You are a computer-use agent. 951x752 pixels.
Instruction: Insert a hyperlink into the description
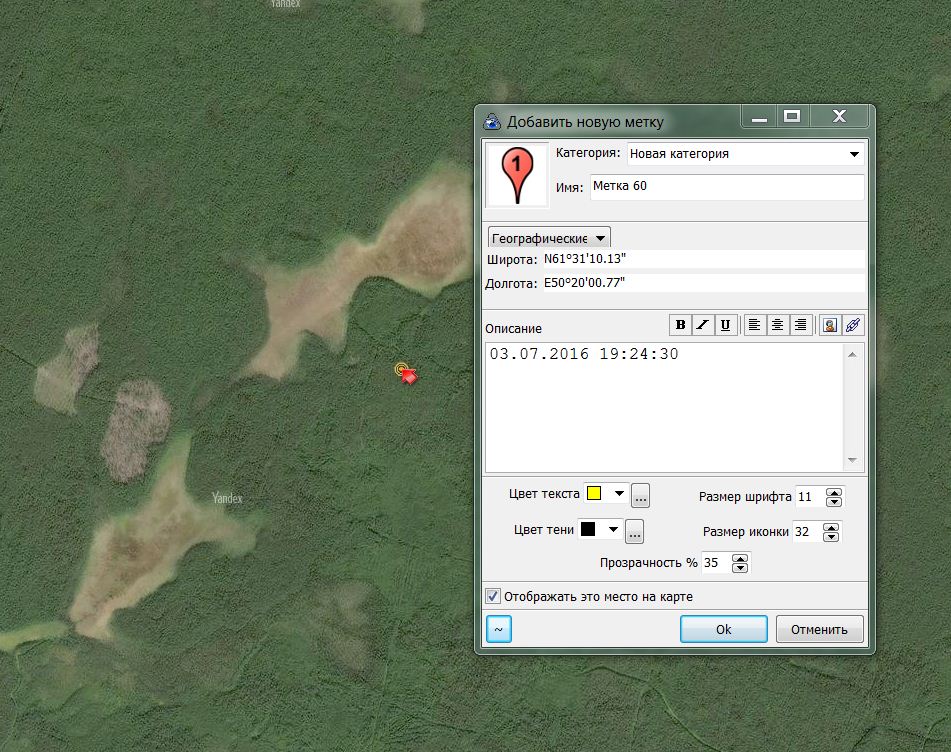tap(851, 325)
